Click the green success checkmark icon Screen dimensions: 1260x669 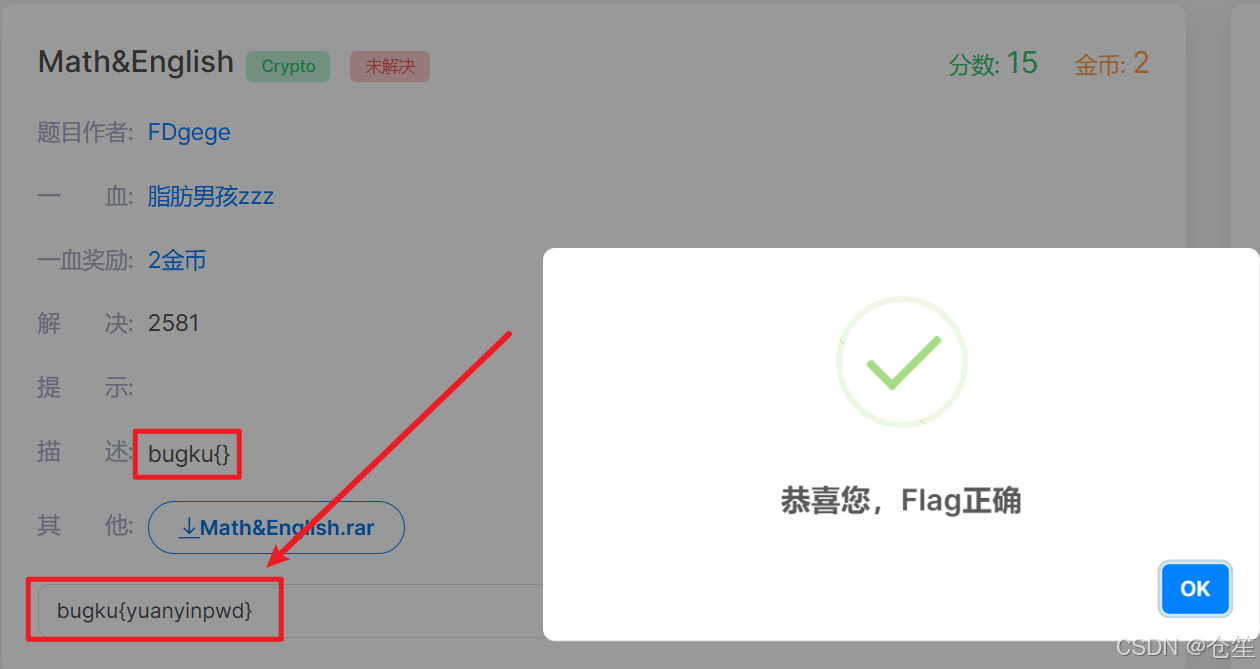pyautogui.click(x=902, y=362)
